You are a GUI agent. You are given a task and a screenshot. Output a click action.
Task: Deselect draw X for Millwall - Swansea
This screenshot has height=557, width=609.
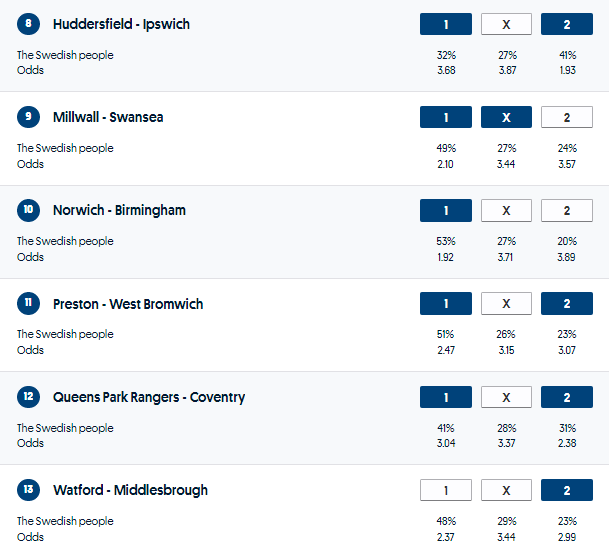506,117
